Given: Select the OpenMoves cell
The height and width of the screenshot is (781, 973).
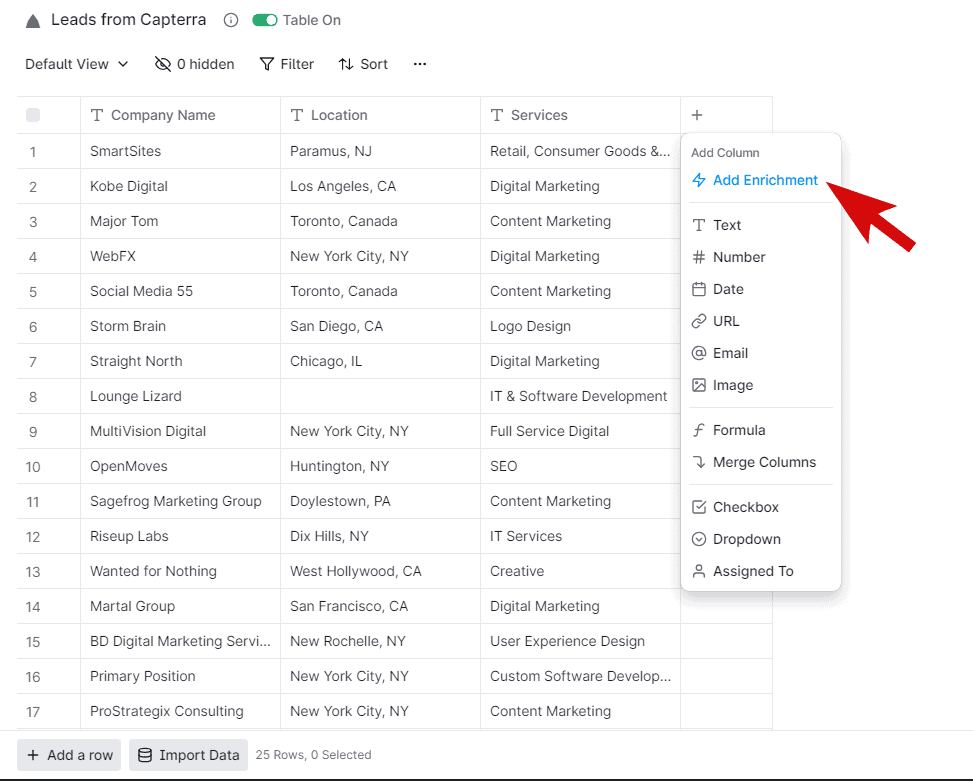Looking at the screenshot, I should click(x=181, y=466).
